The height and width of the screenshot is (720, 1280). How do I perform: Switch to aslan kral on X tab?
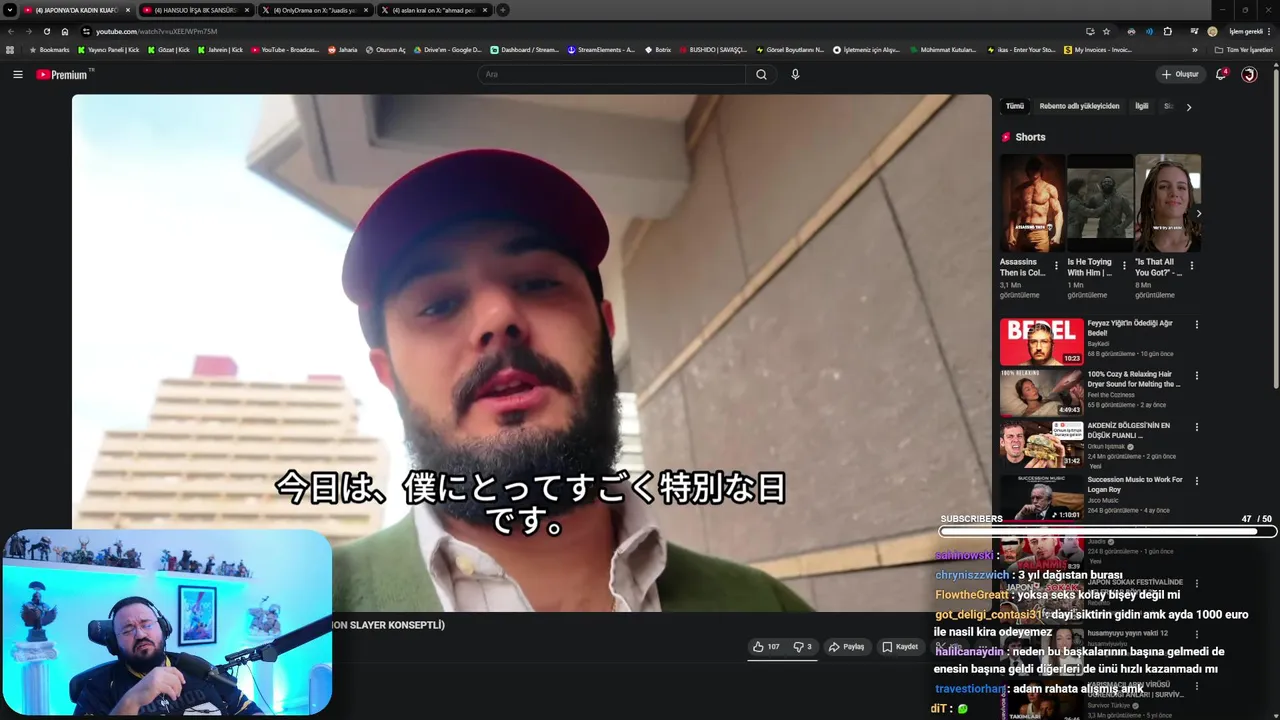coord(434,10)
